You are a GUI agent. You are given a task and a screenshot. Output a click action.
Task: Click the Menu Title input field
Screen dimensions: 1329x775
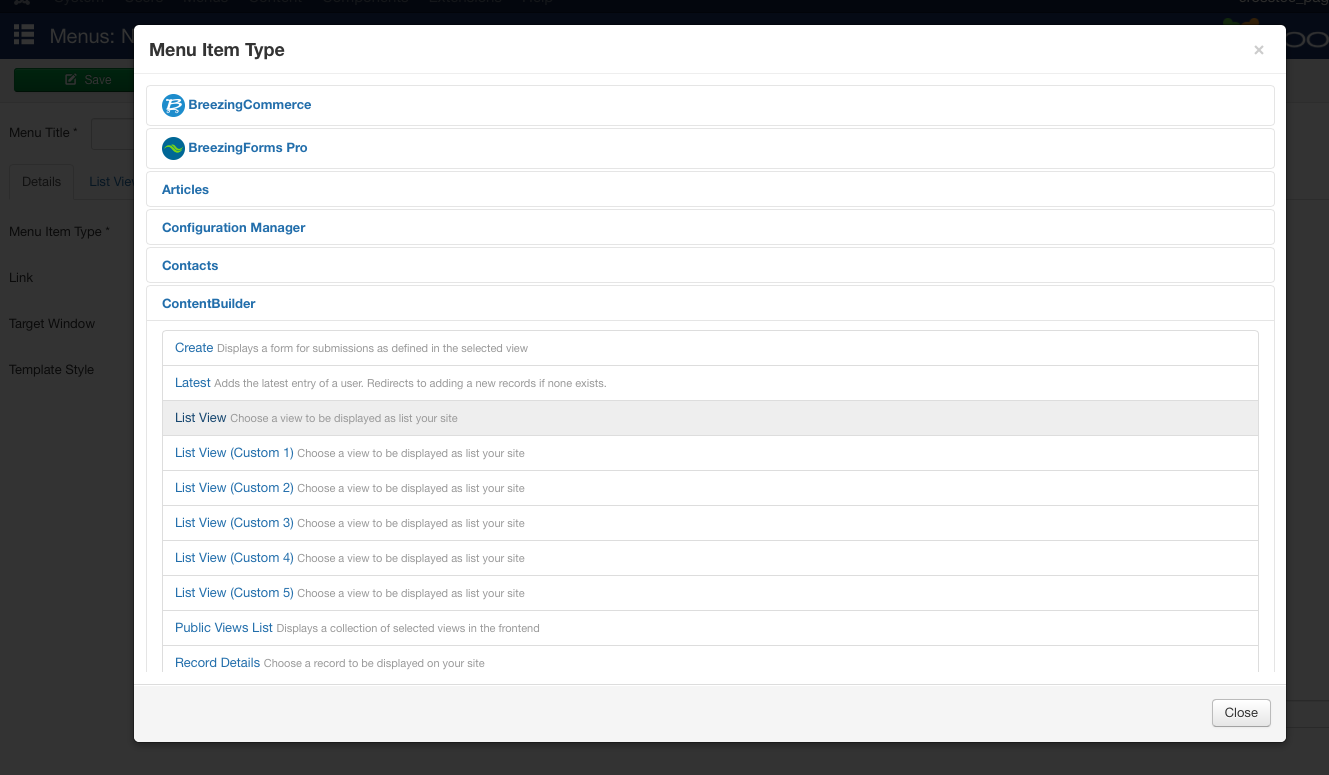(x=112, y=133)
